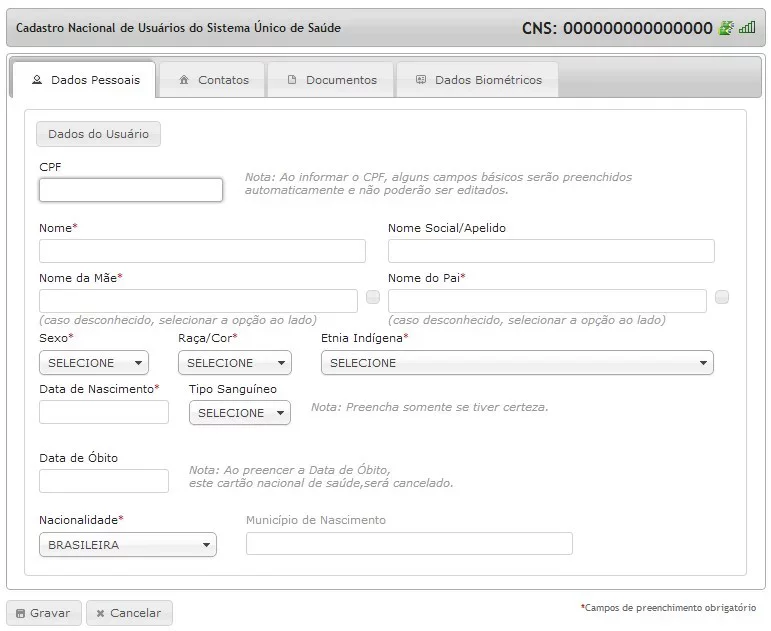Image resolution: width=771 pixels, height=631 pixels.
Task: Check unknown father checkbox beside Nome do Pai
Action: click(722, 297)
